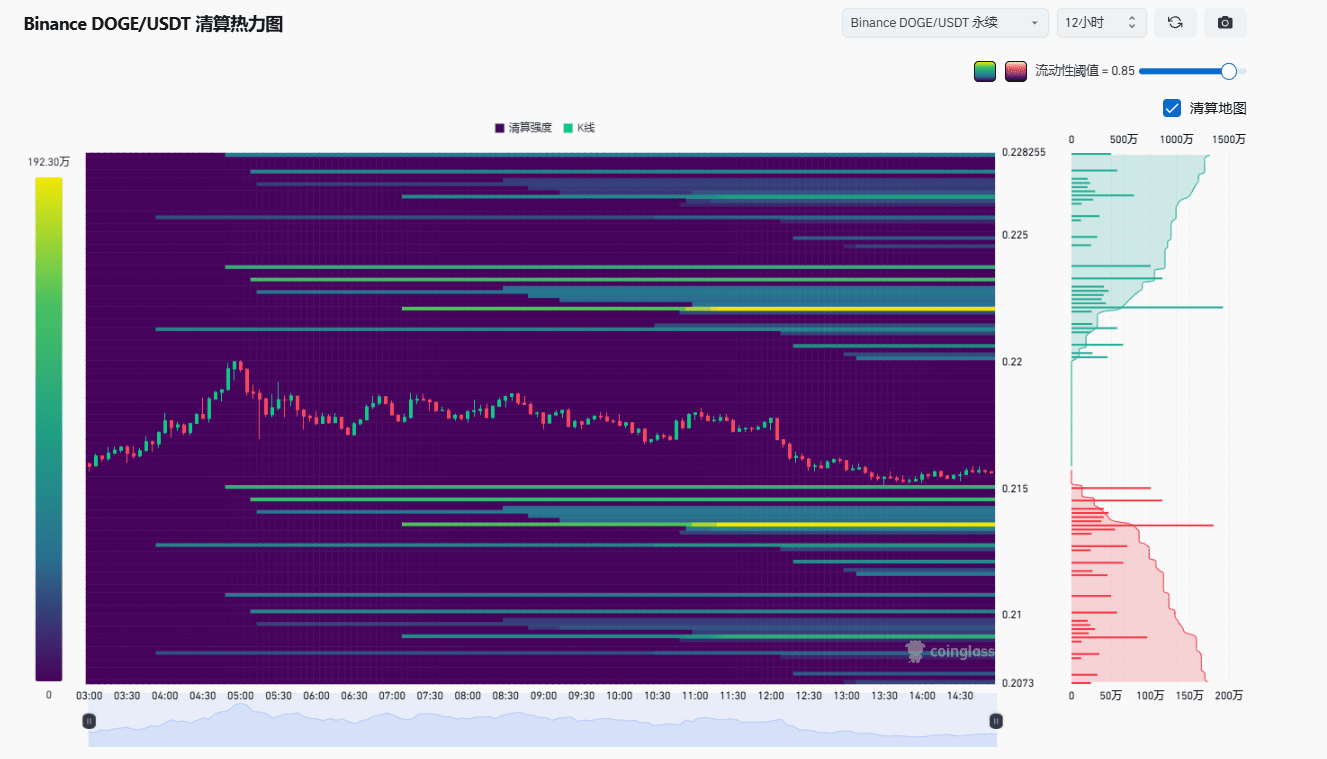Viewport: 1327px width, 759px height.
Task: Click the refresh icon button
Action: [1175, 23]
